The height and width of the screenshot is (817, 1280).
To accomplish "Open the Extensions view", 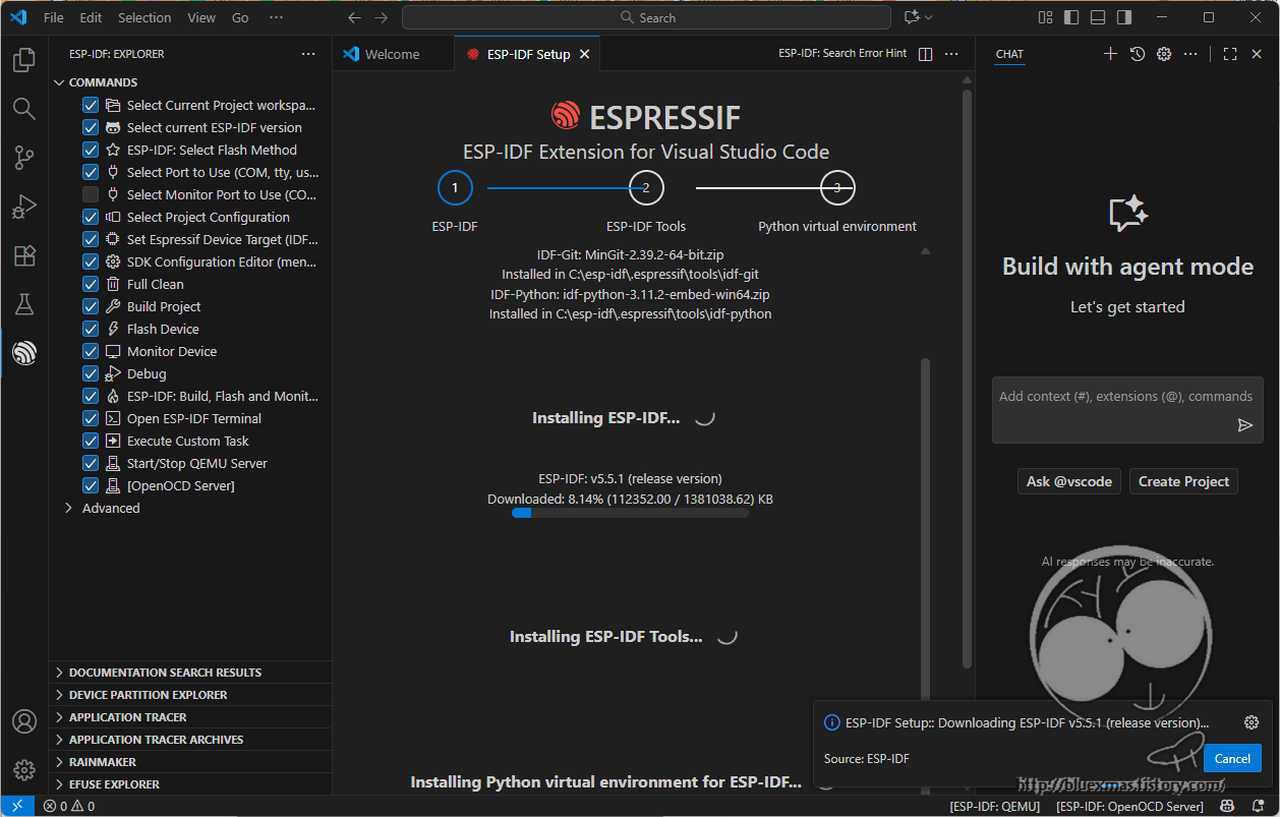I will [24, 256].
